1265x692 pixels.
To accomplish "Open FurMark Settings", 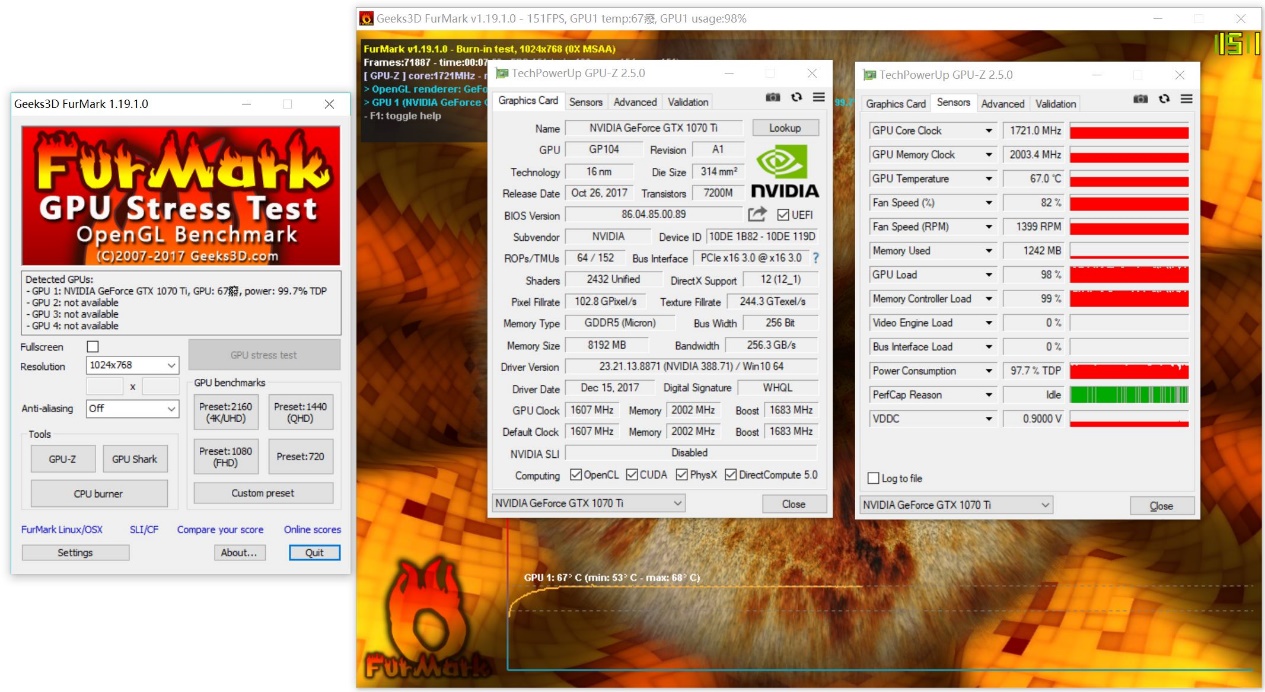I will point(75,553).
